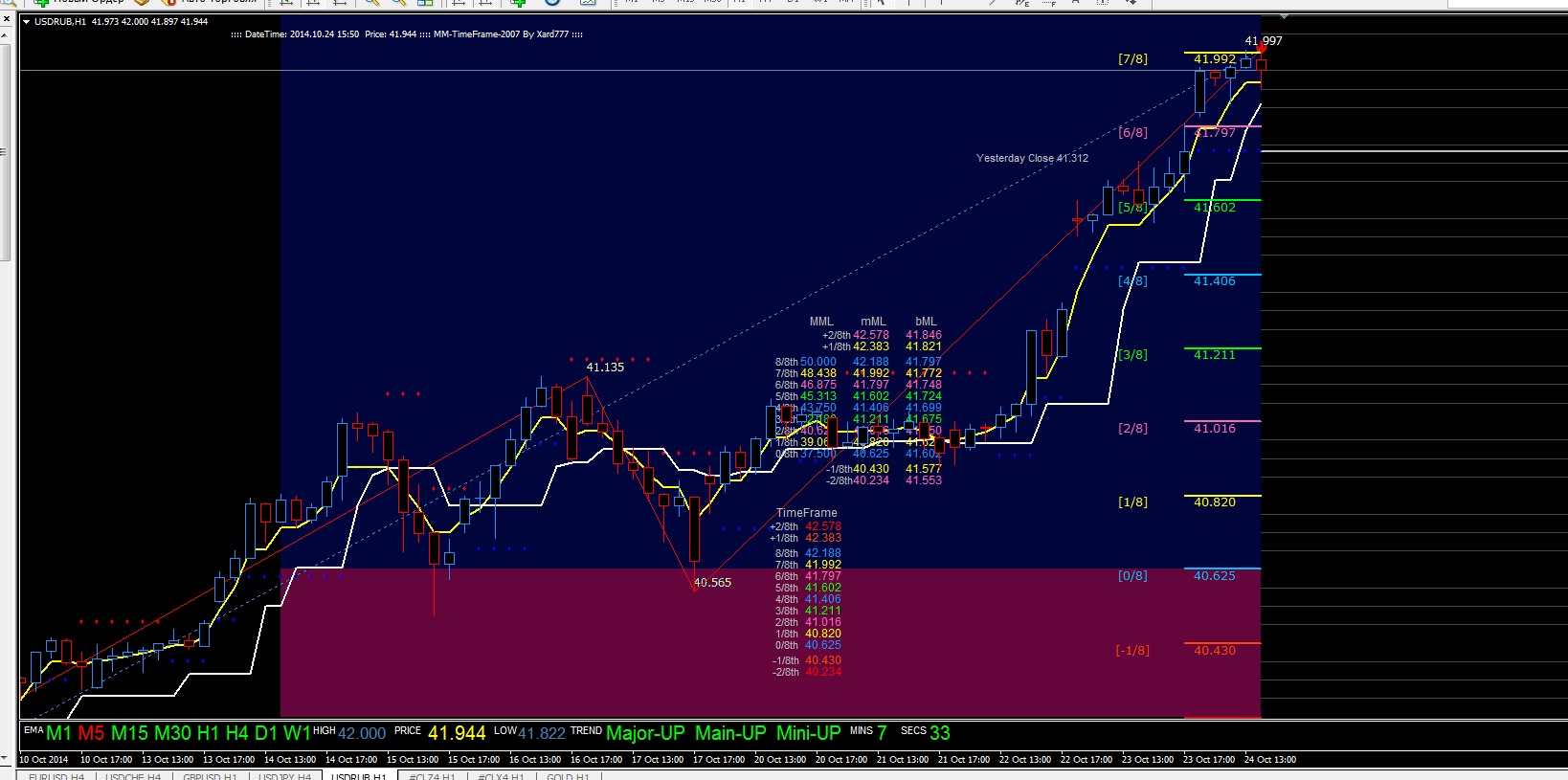Open the USDRUB,H1 chart title dropdown arrow
Screen dimensions: 1568x780
(x=26, y=21)
